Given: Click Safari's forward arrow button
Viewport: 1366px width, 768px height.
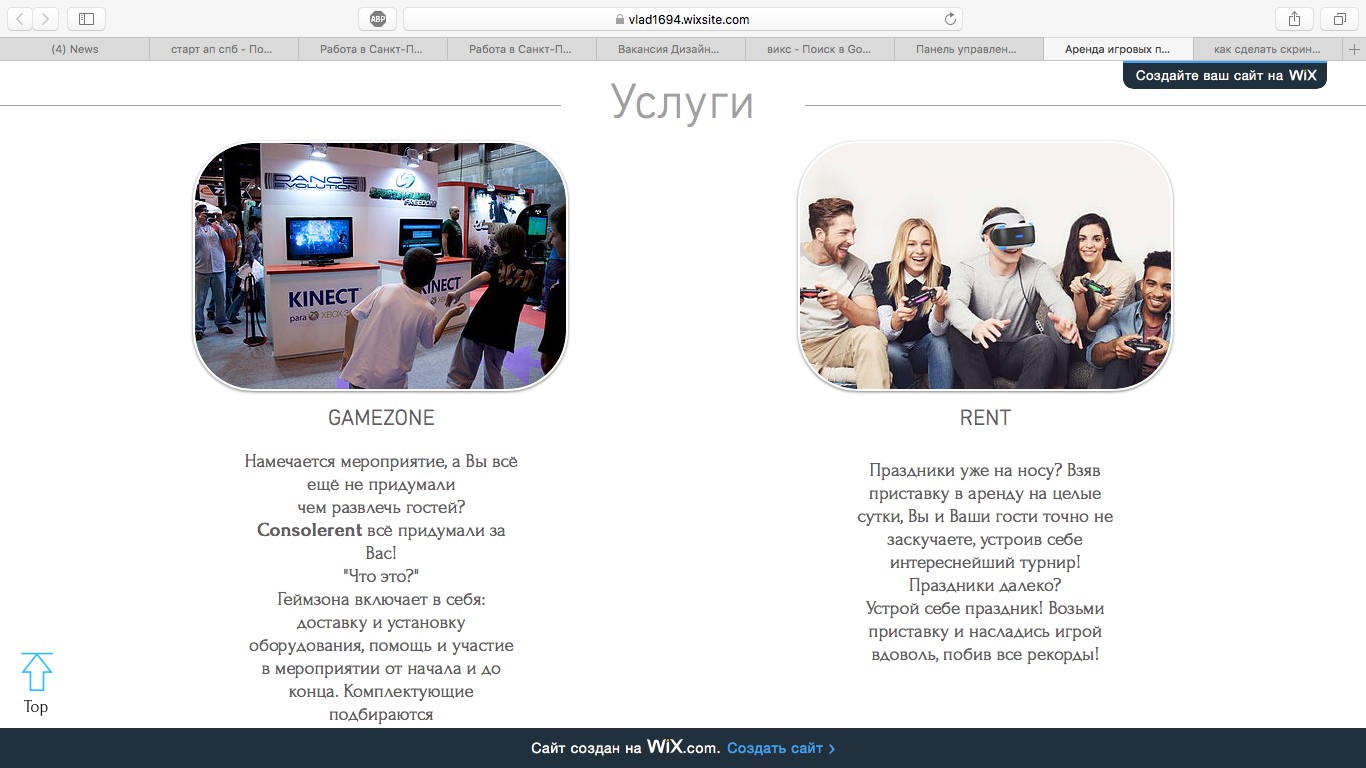Looking at the screenshot, I should coord(46,19).
